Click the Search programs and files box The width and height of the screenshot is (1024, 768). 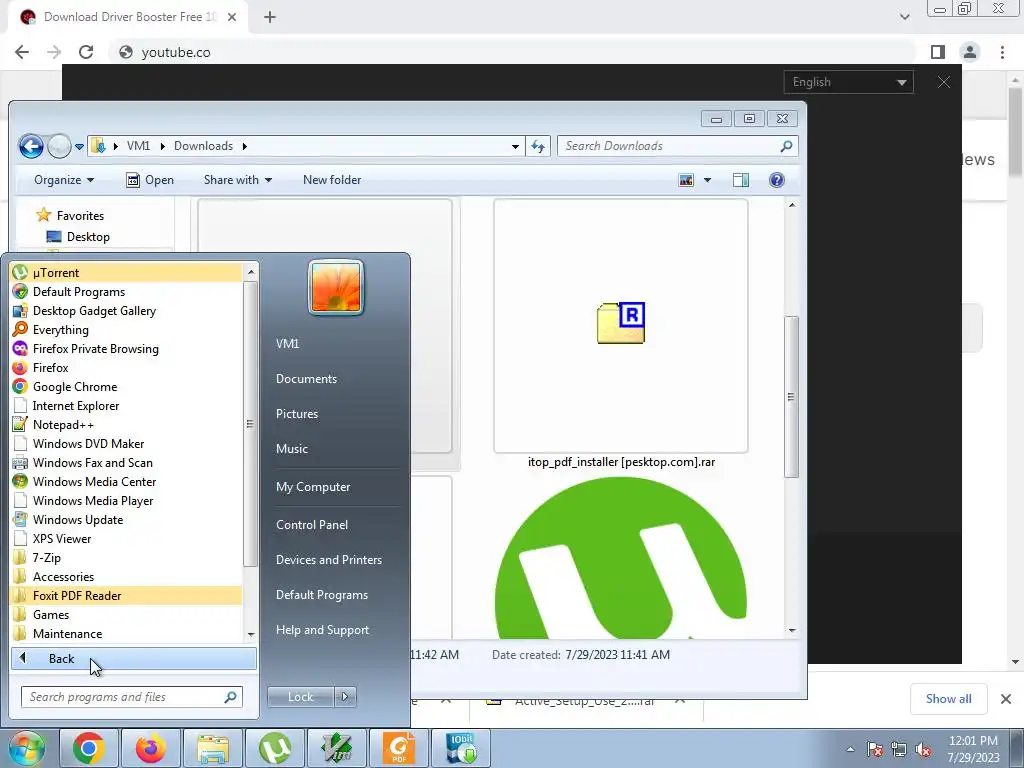[x=131, y=697]
